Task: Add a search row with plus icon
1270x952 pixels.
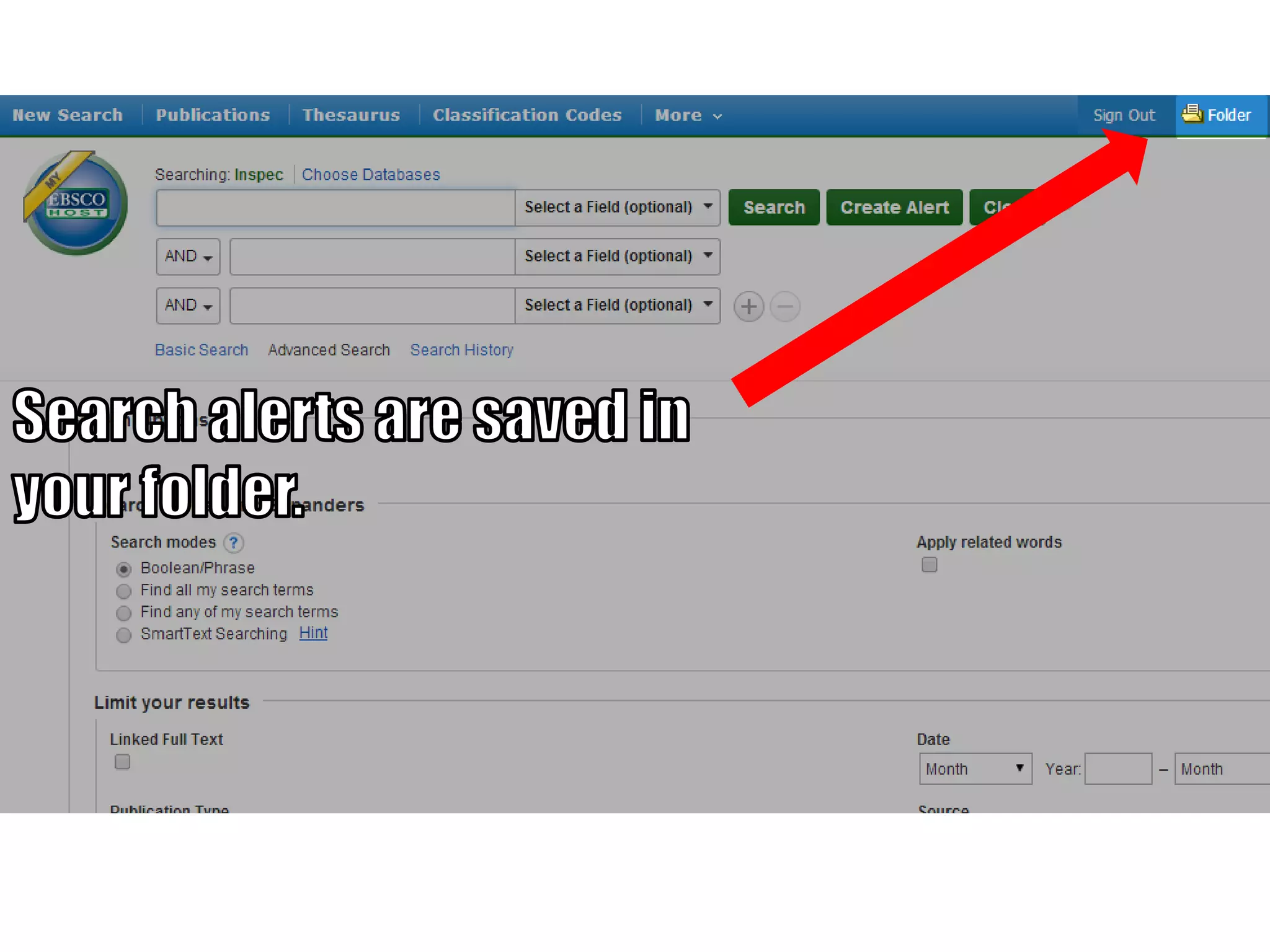Action: point(748,306)
